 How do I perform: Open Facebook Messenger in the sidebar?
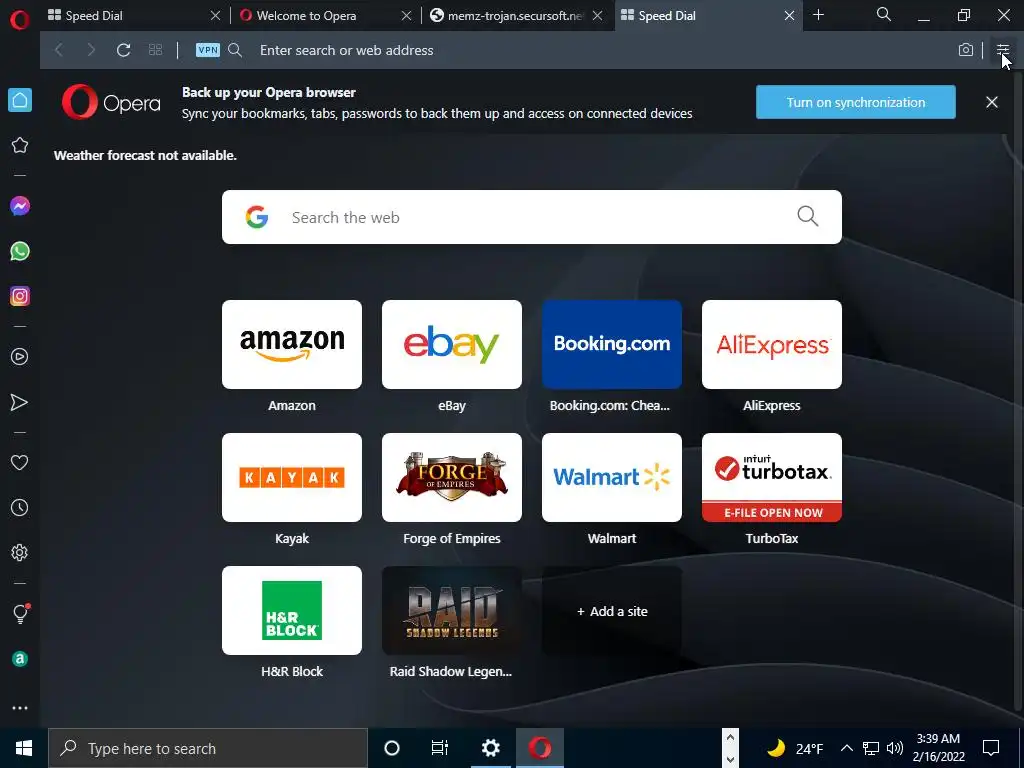[x=20, y=206]
